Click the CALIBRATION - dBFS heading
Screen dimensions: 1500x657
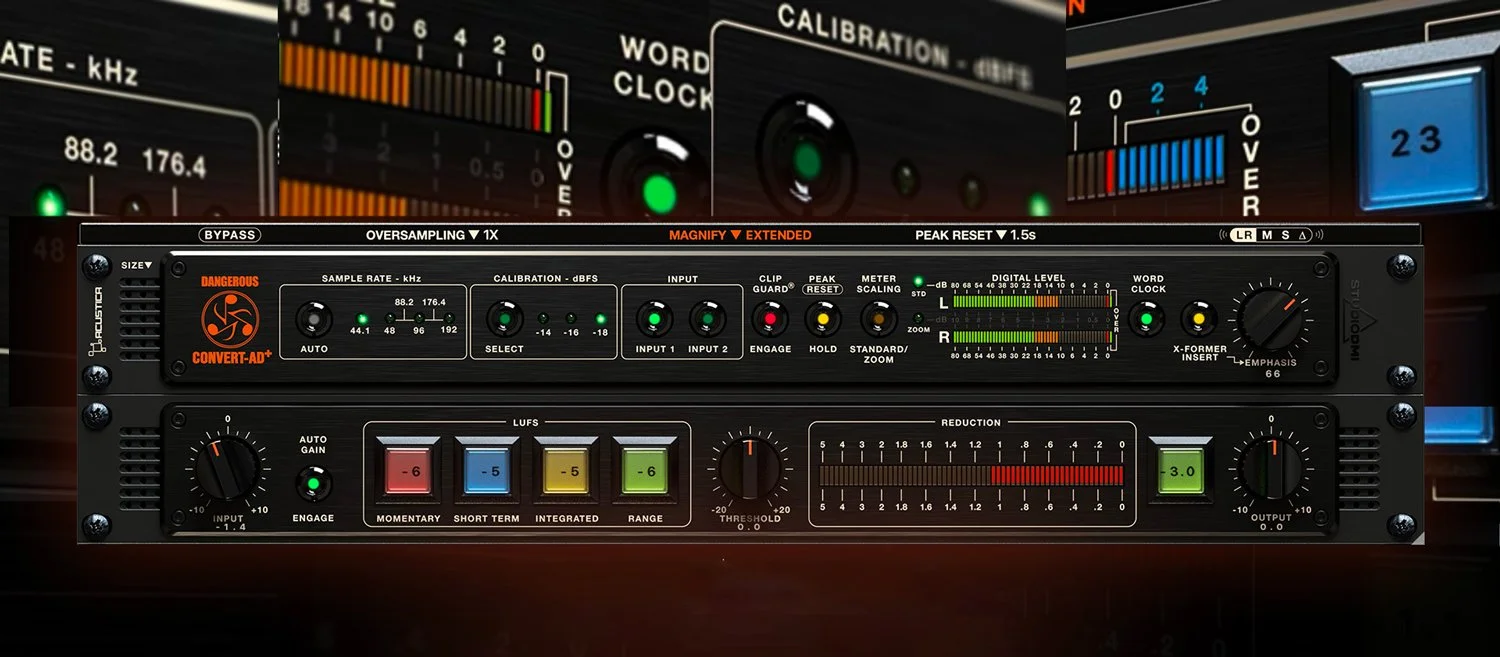[x=545, y=279]
